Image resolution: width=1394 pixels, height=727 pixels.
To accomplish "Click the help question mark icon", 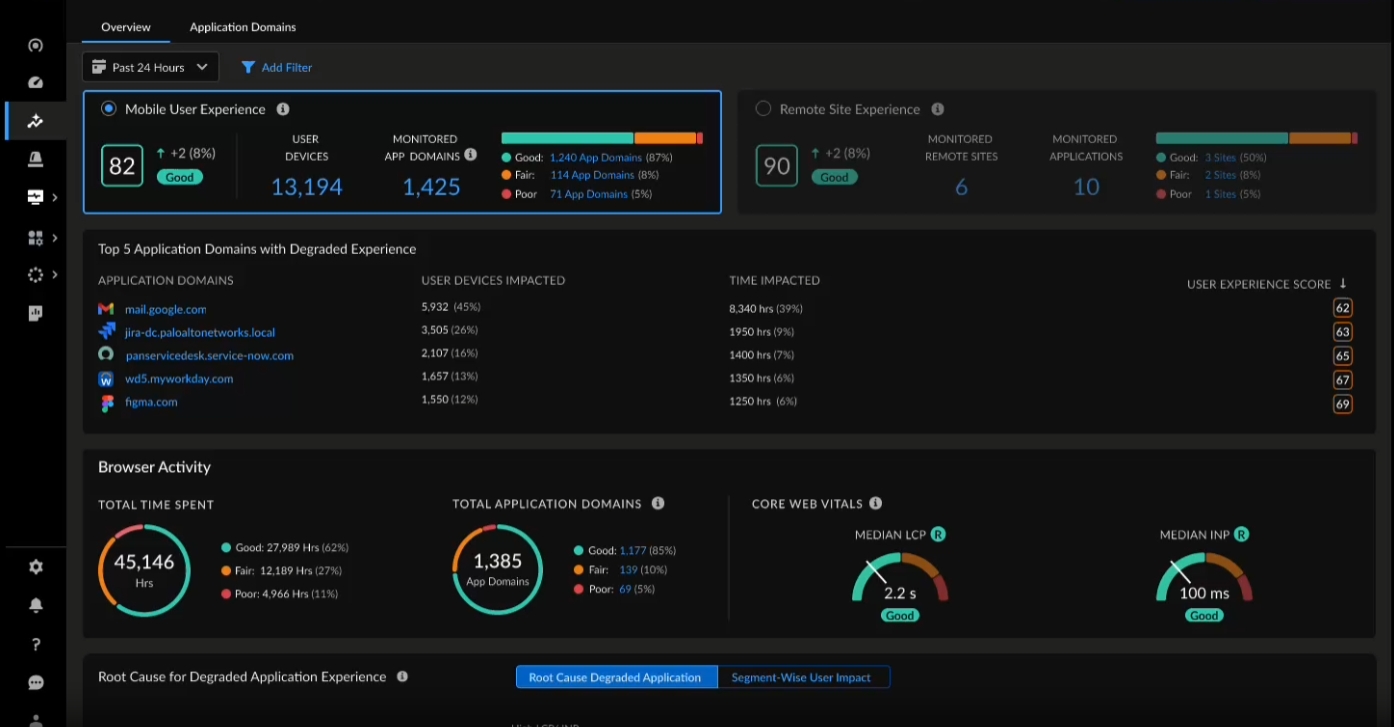I will point(35,644).
